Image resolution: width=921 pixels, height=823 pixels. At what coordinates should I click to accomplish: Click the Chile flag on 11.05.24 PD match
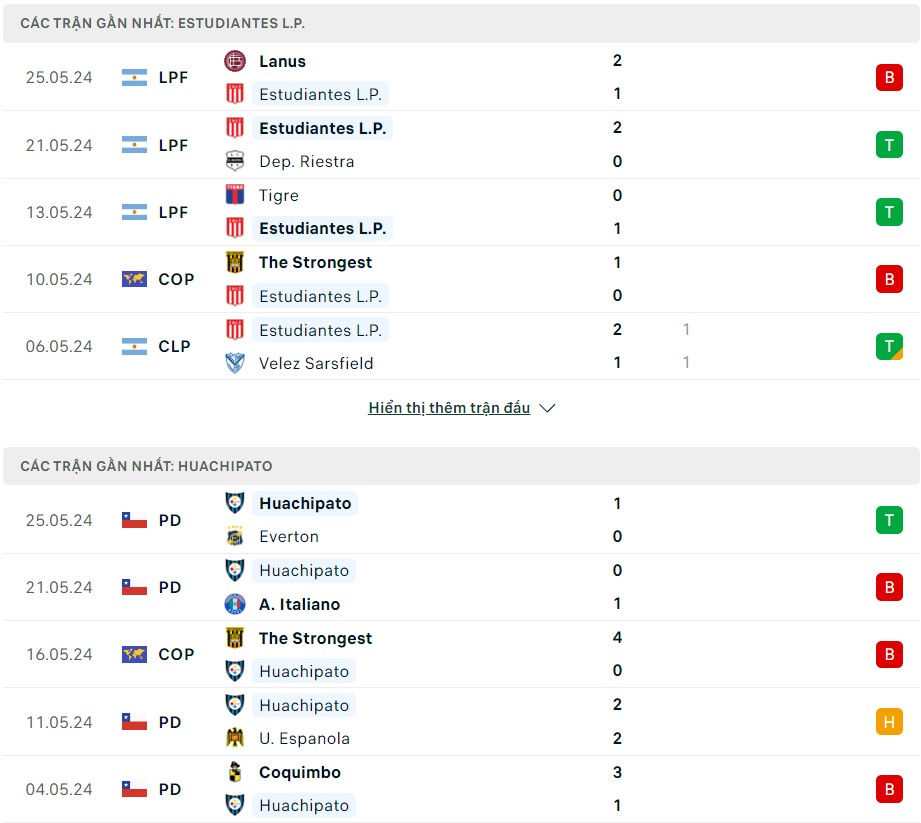click(x=134, y=722)
